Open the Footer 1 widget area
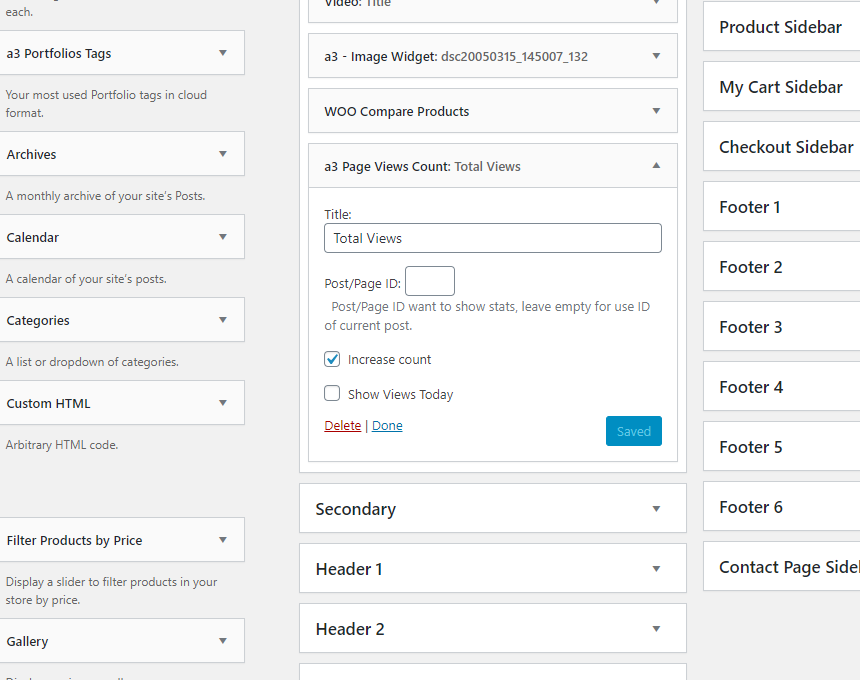The image size is (860, 680). point(782,207)
